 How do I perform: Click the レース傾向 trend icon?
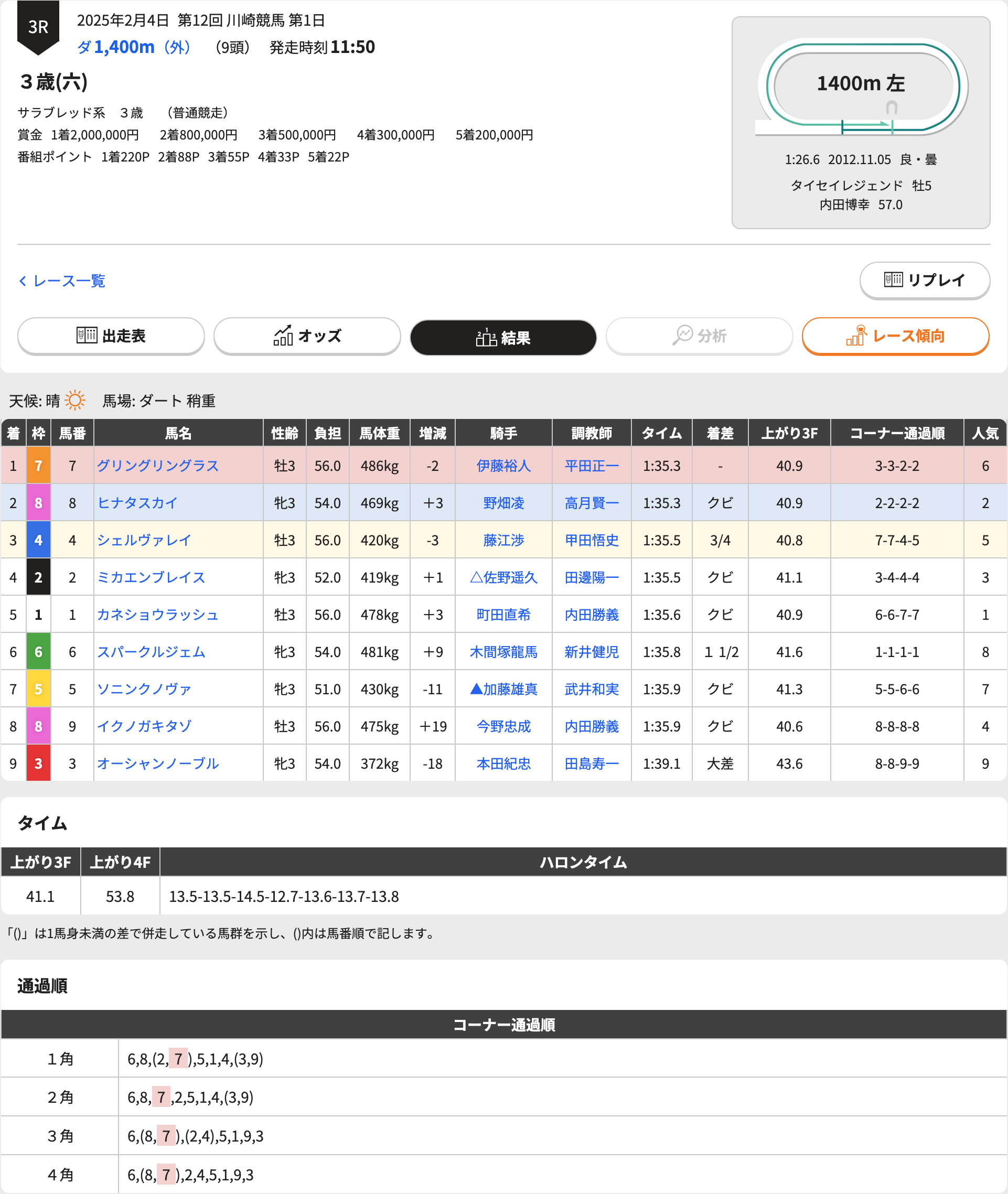coord(856,336)
